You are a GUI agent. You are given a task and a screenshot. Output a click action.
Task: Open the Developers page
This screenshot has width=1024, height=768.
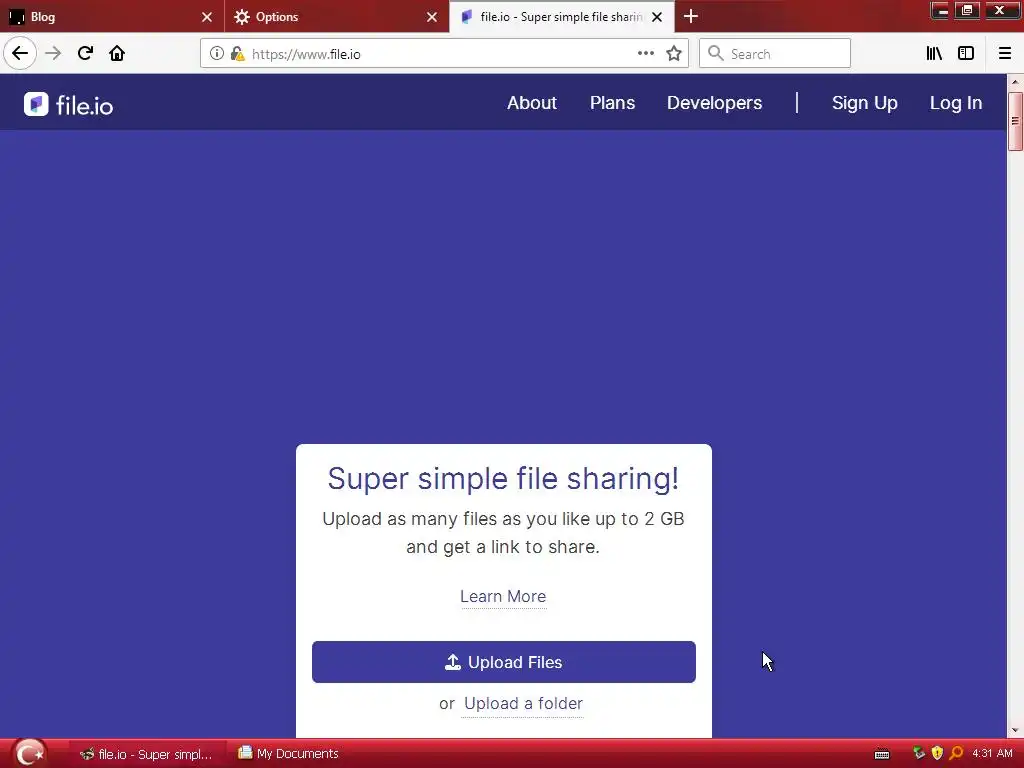[714, 103]
